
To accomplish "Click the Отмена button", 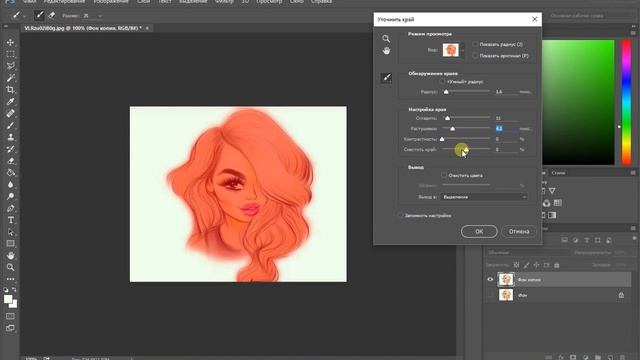I will coord(519,231).
